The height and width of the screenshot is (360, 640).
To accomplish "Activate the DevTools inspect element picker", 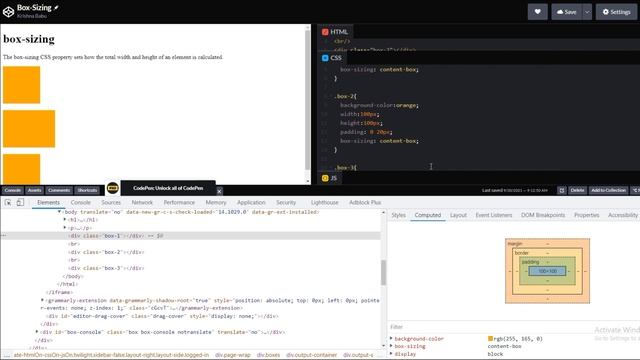I will pyautogui.click(x=8, y=202).
